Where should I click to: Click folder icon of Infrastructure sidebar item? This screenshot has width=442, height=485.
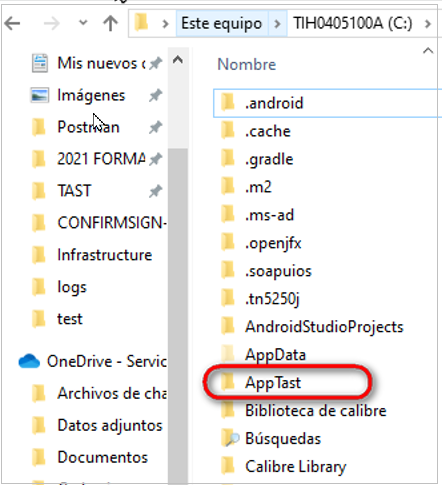point(39,255)
